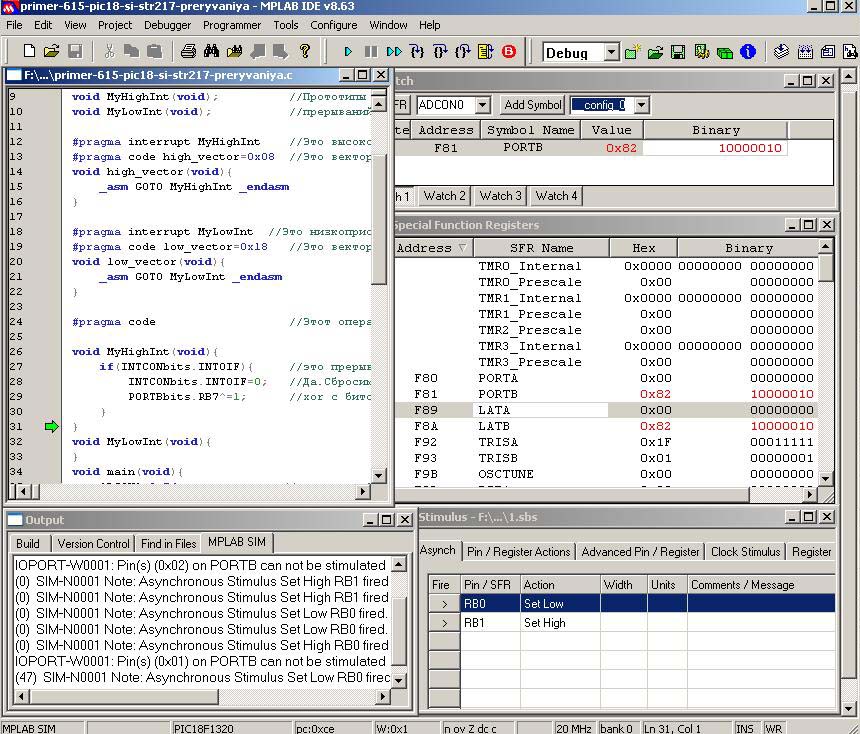Click the Run (play) debugger icon
The width and height of the screenshot is (860, 734).
point(348,52)
